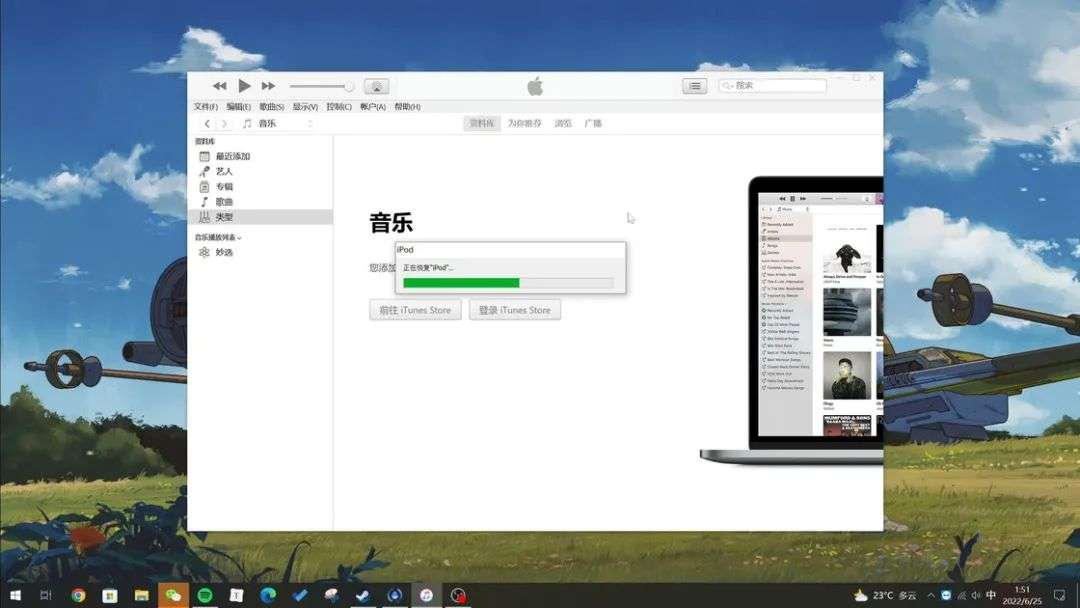1080x608 pixels.
Task: Open the Up Next list view icon
Action: click(x=694, y=86)
